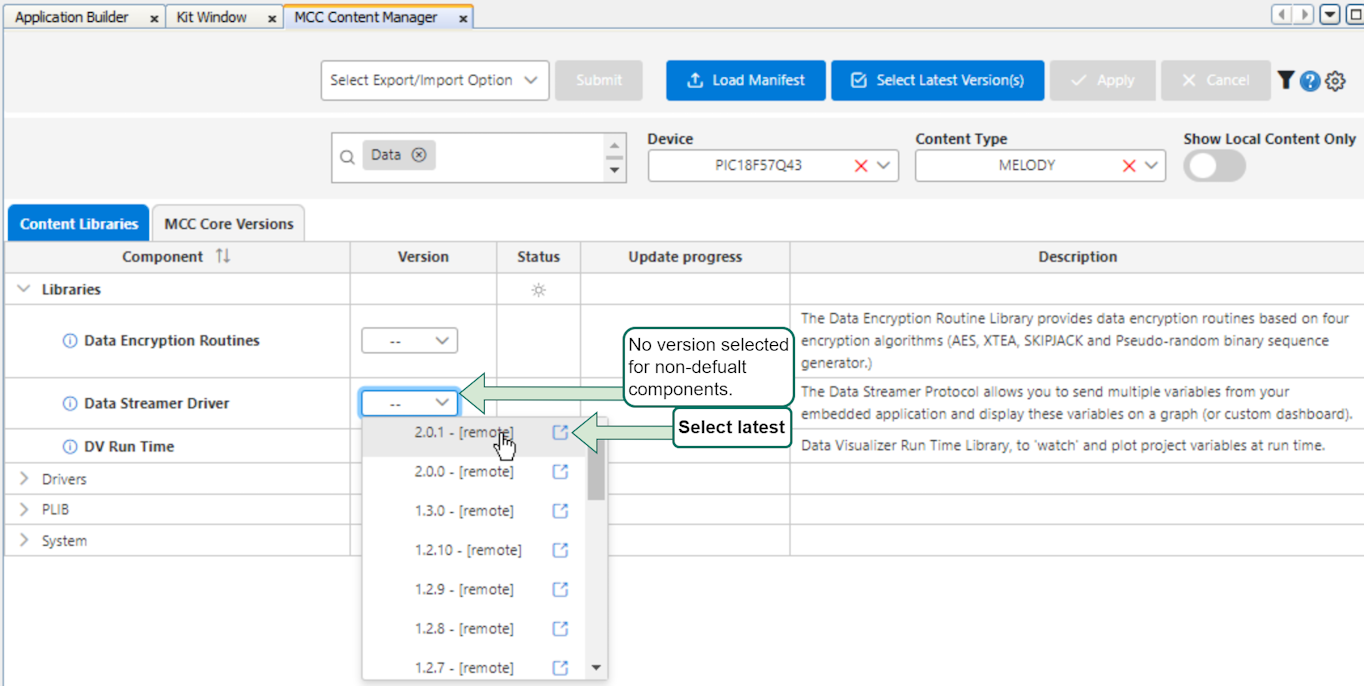Viewport: 1364px width, 686px height.
Task: Remove the Data search filter chip
Action: pos(419,155)
